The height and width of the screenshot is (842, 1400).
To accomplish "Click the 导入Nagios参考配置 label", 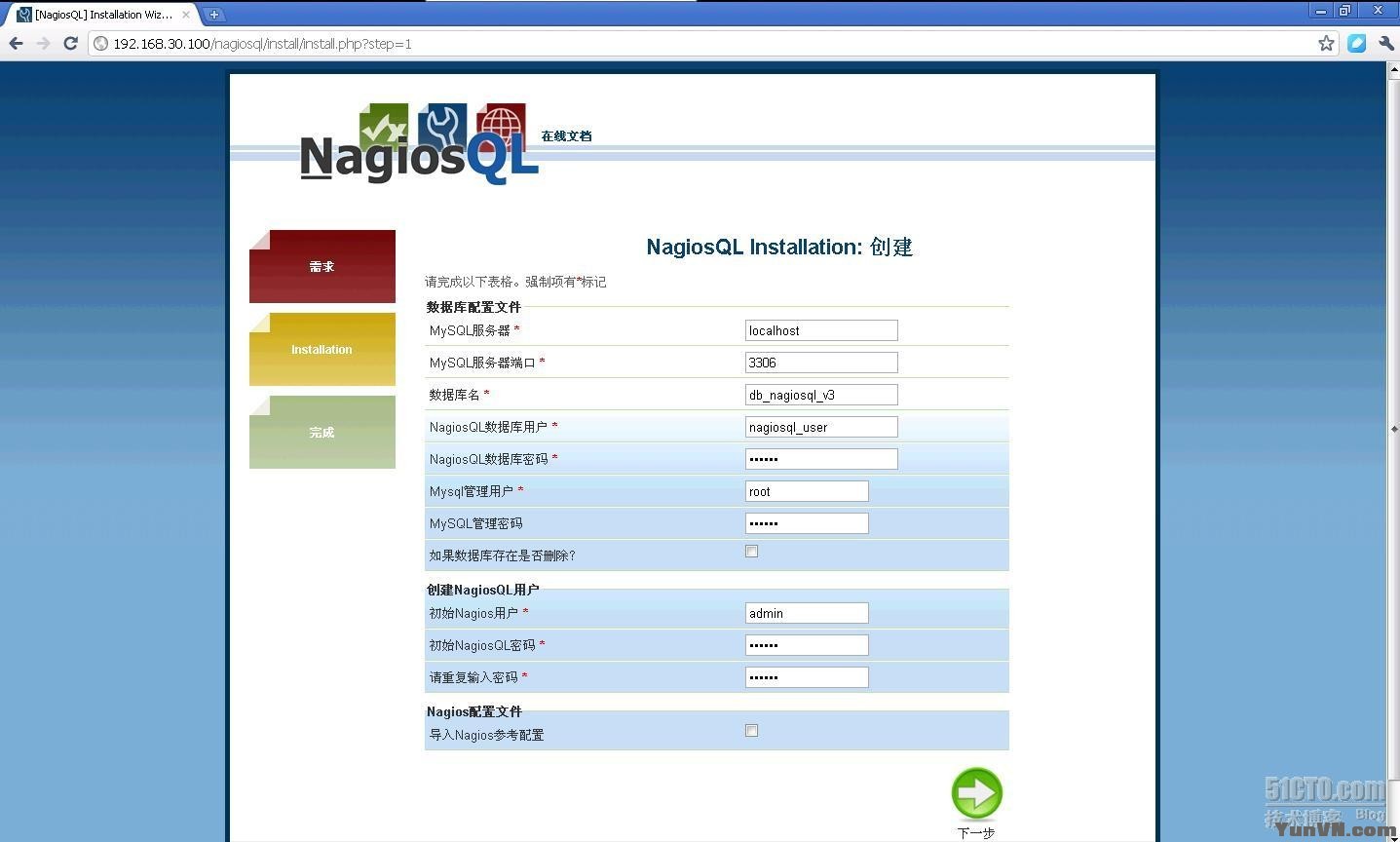I will (486, 735).
